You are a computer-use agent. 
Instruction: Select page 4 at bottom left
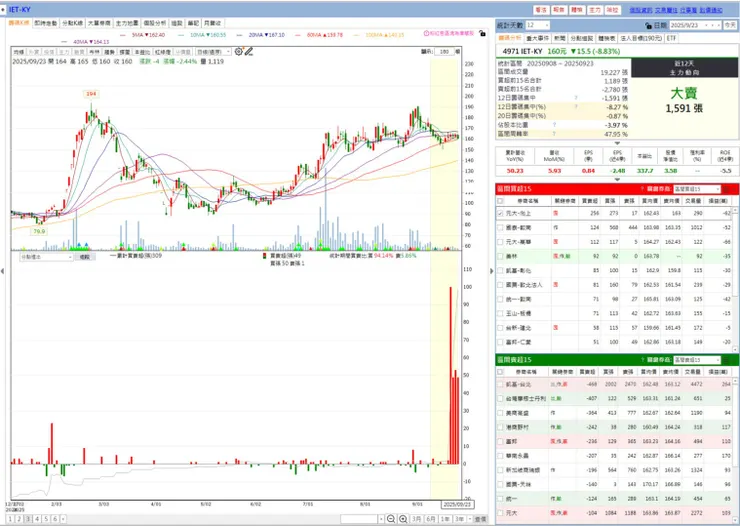[37, 519]
